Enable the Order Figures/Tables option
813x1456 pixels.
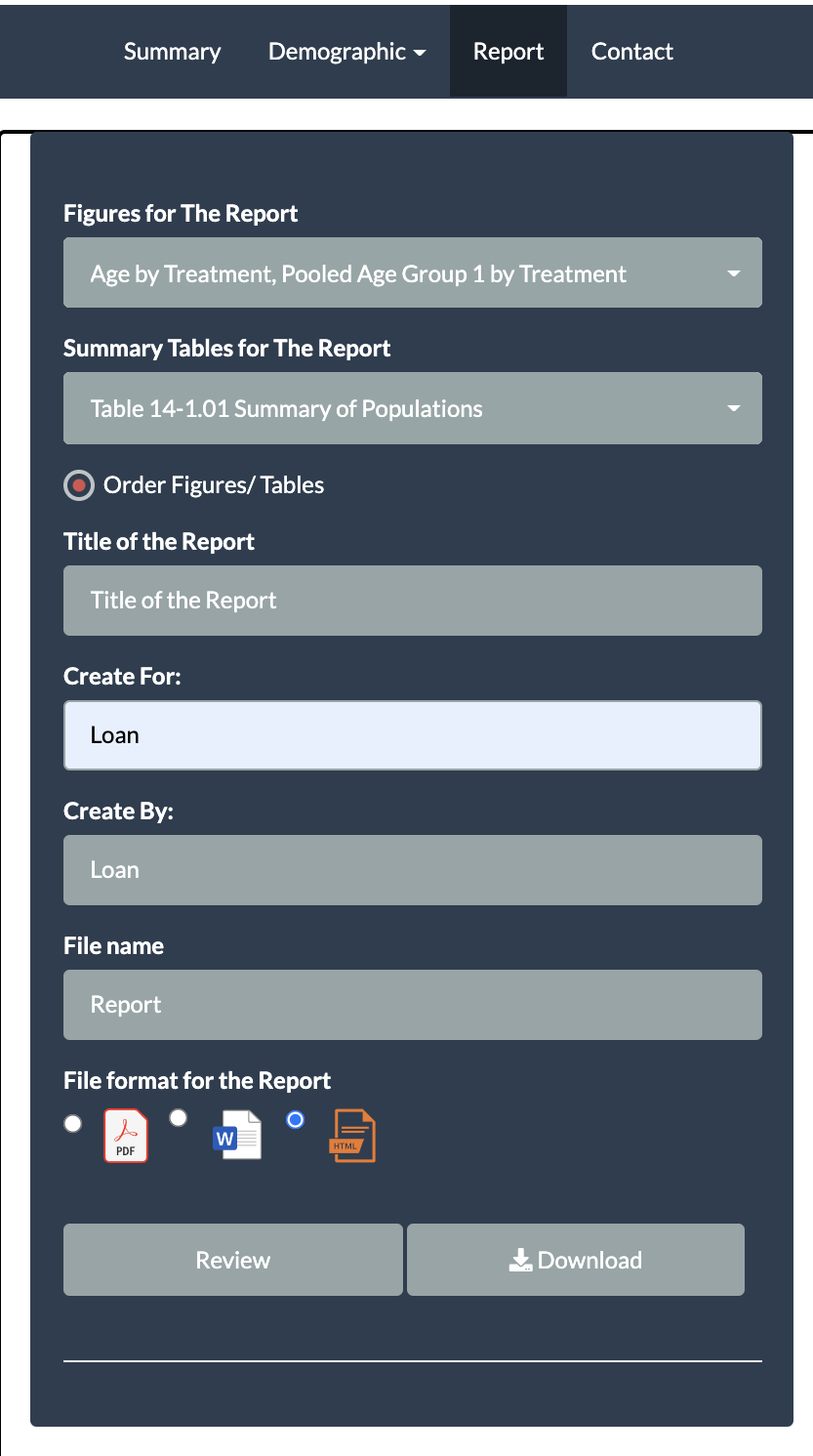point(78,484)
